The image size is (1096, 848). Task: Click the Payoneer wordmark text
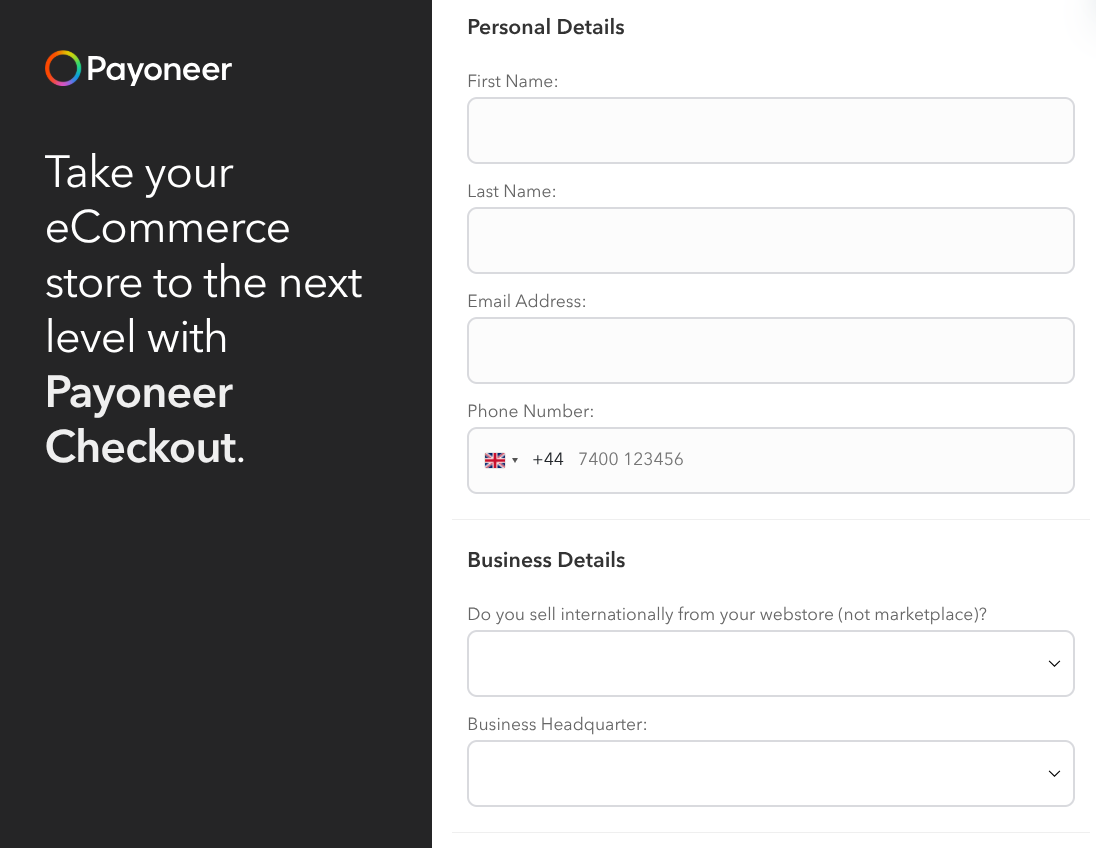(159, 70)
